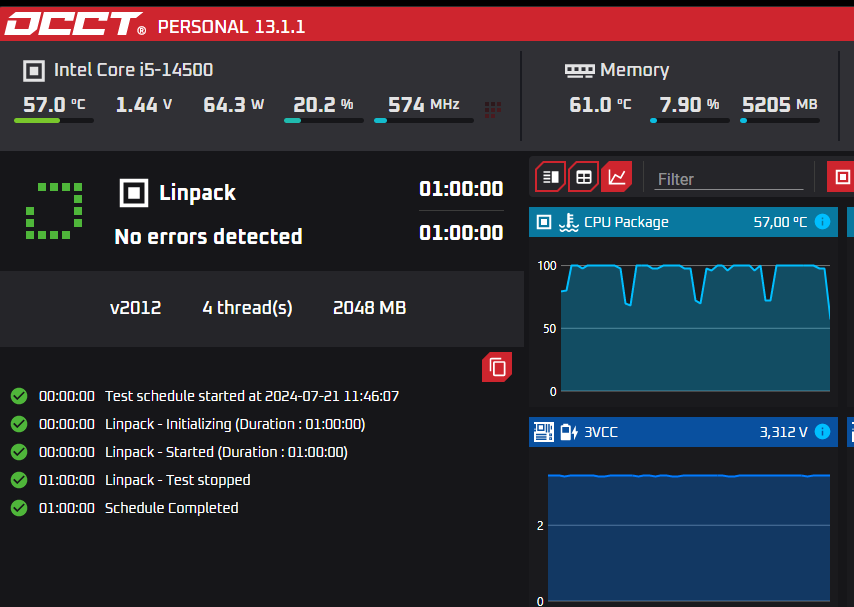Open 3VCC sensor info
Viewport: 854px width, 607px height.
click(x=822, y=432)
